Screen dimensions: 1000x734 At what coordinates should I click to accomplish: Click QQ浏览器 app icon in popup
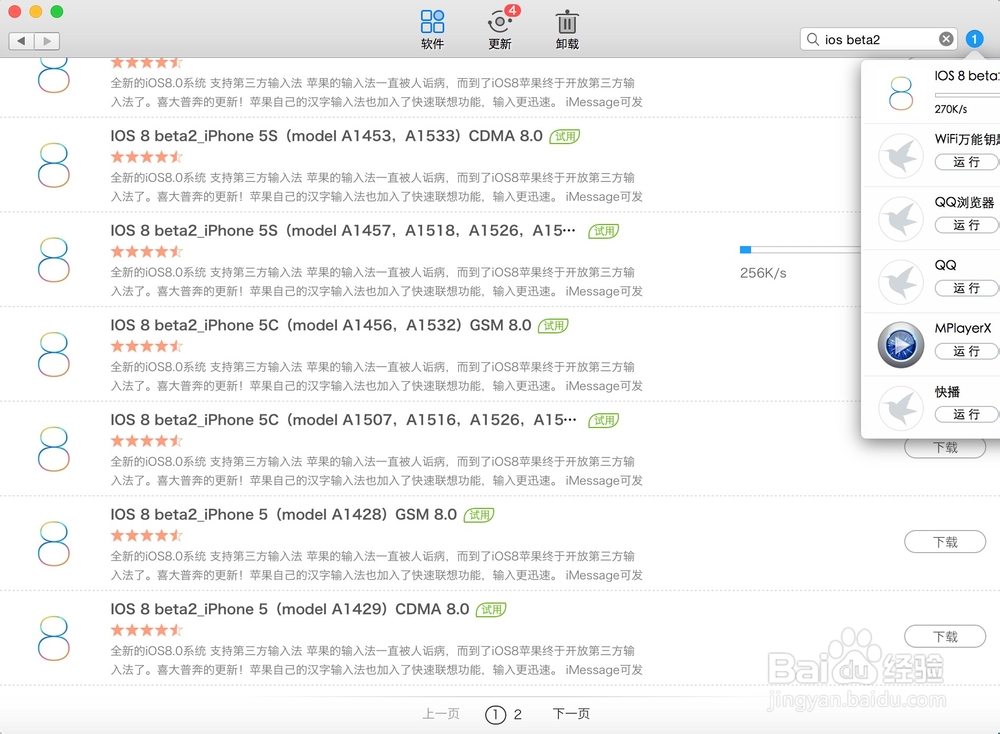click(901, 219)
